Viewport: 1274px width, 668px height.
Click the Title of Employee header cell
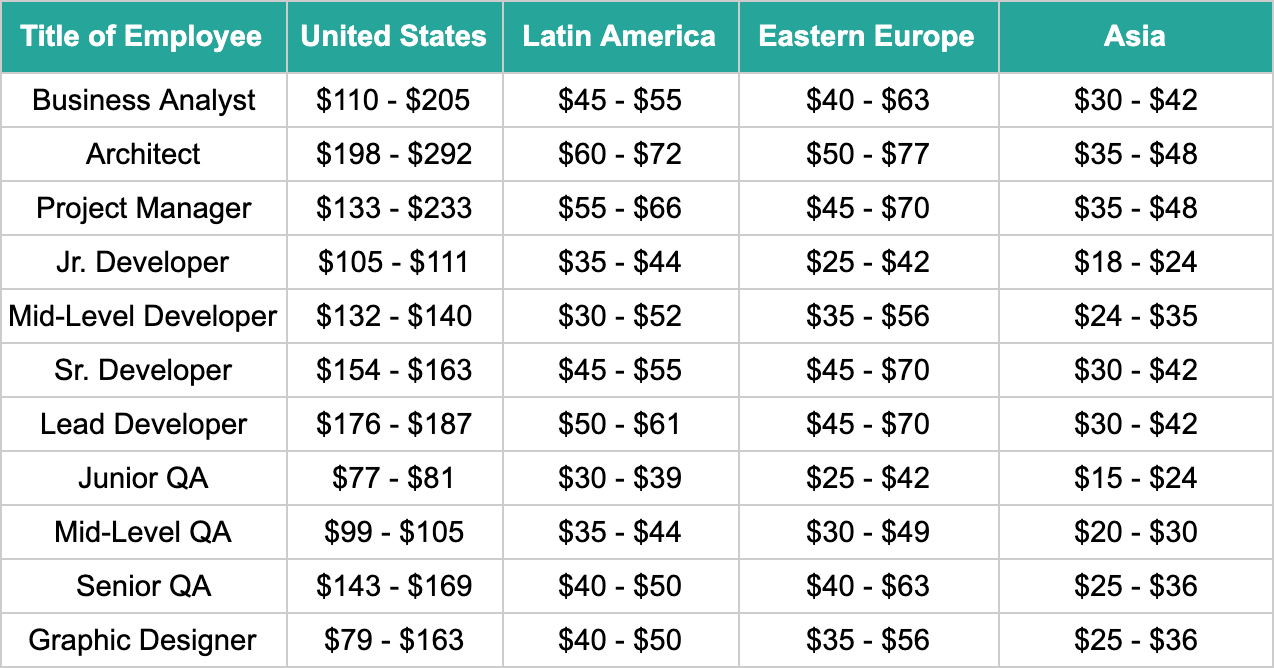pyautogui.click(x=143, y=37)
